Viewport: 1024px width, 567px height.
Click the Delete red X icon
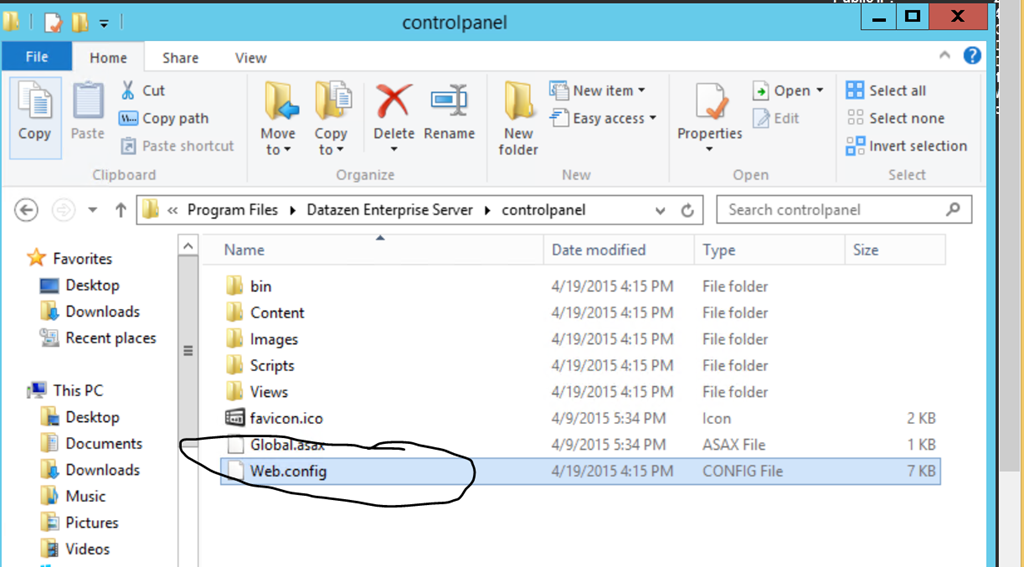coord(393,103)
